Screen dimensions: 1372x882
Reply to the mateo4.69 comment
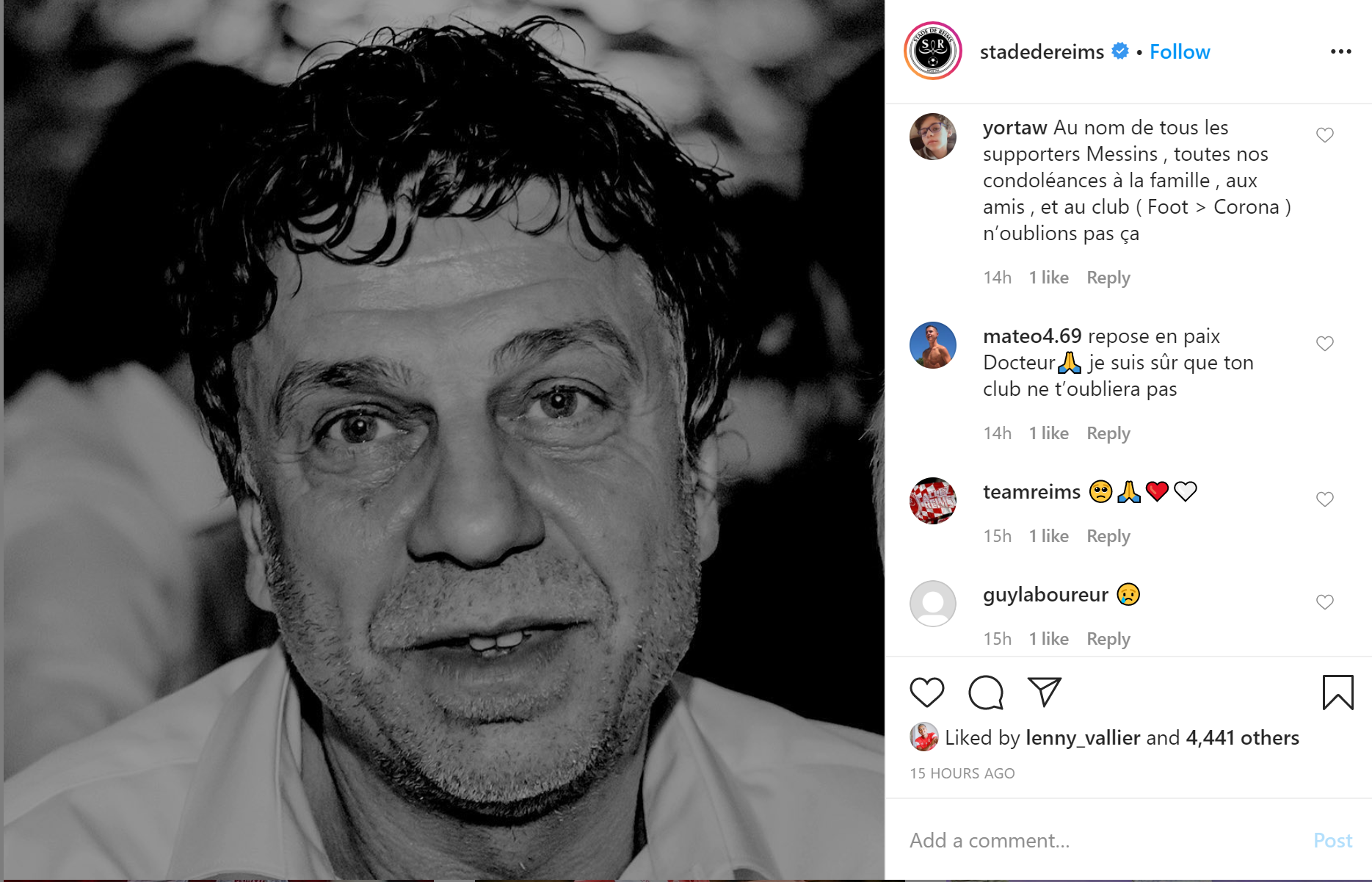click(1108, 433)
